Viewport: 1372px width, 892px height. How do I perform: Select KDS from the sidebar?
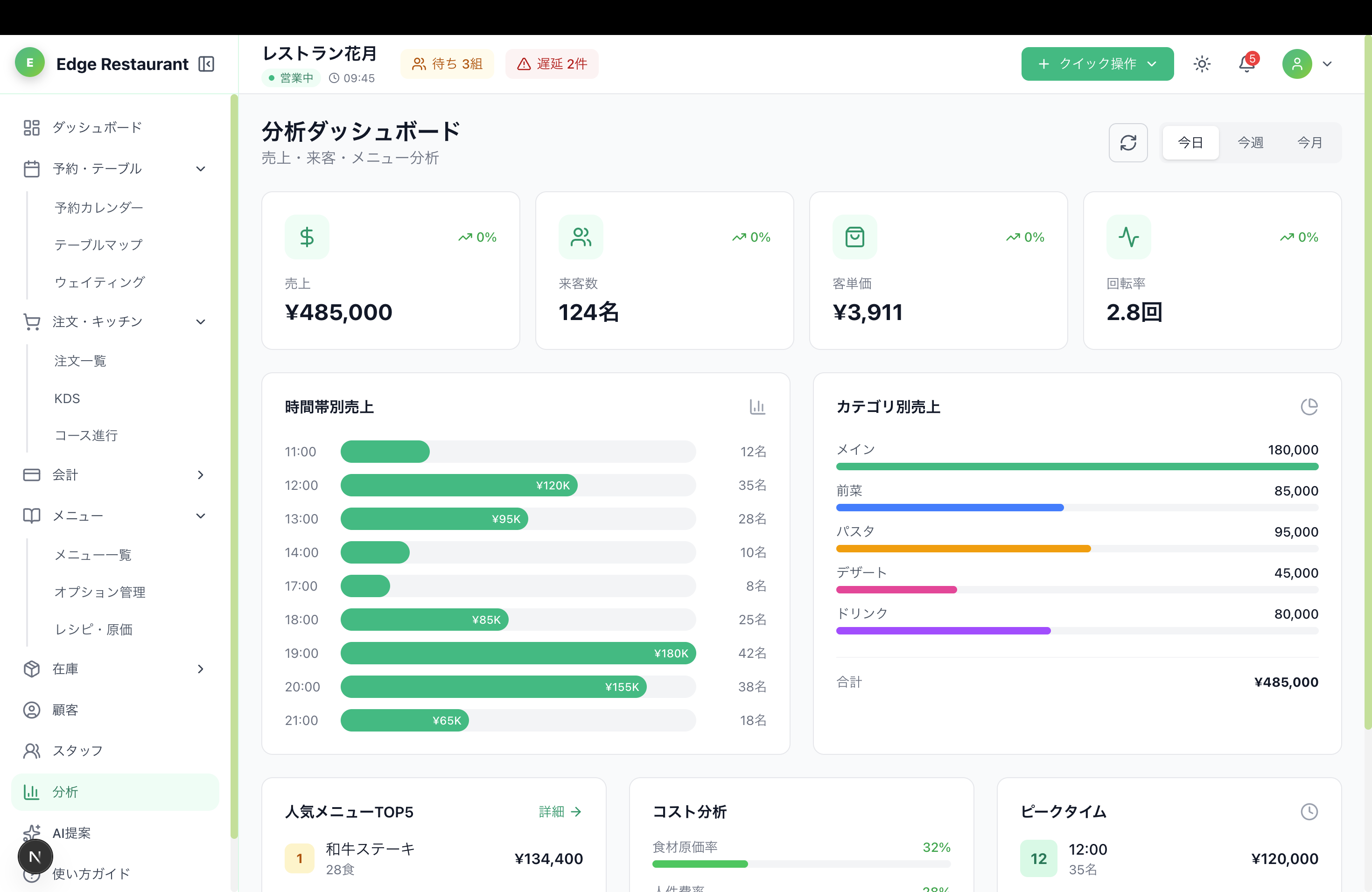point(67,399)
